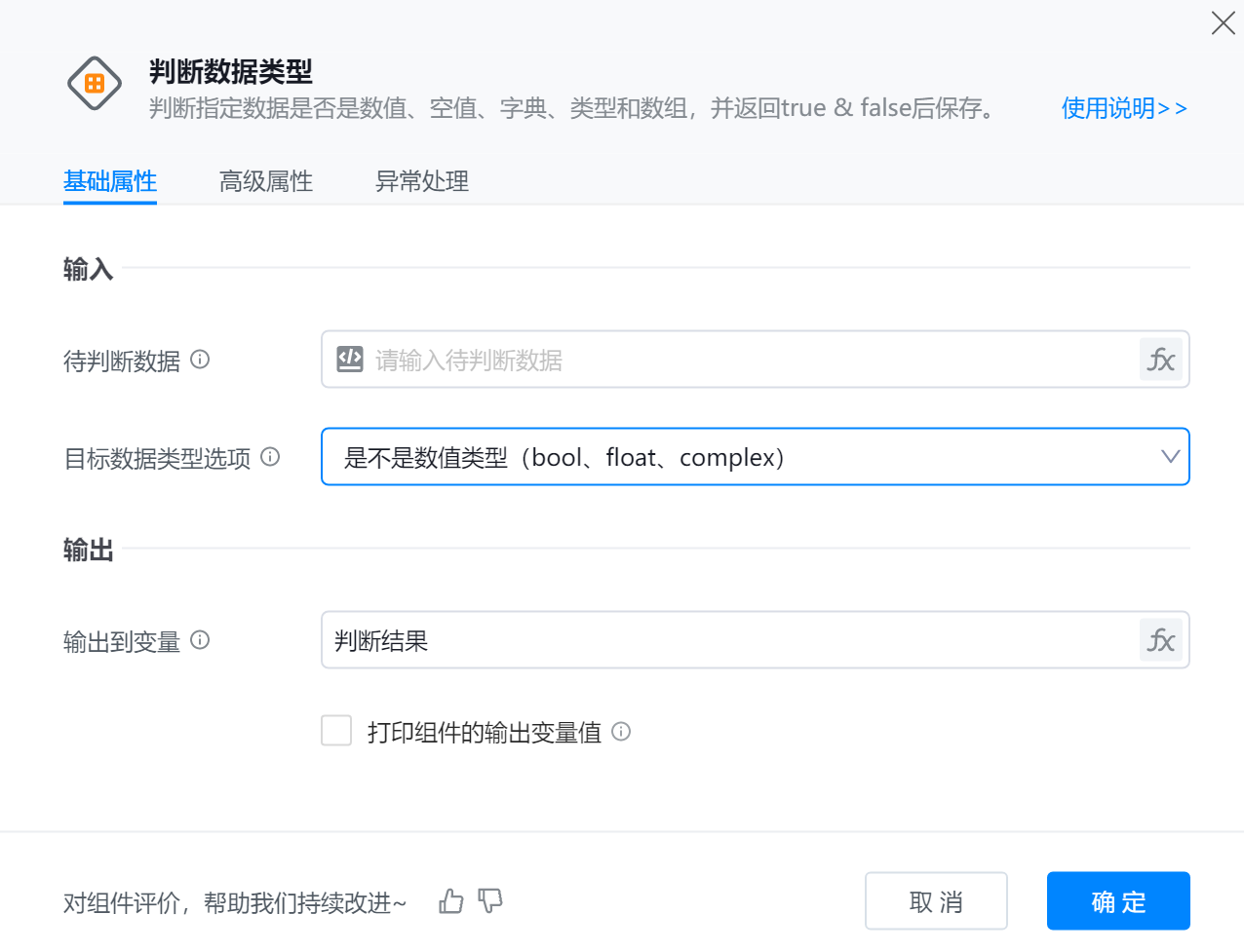
Task: Click info icon beside 待判断数据 label
Action: click(x=200, y=360)
